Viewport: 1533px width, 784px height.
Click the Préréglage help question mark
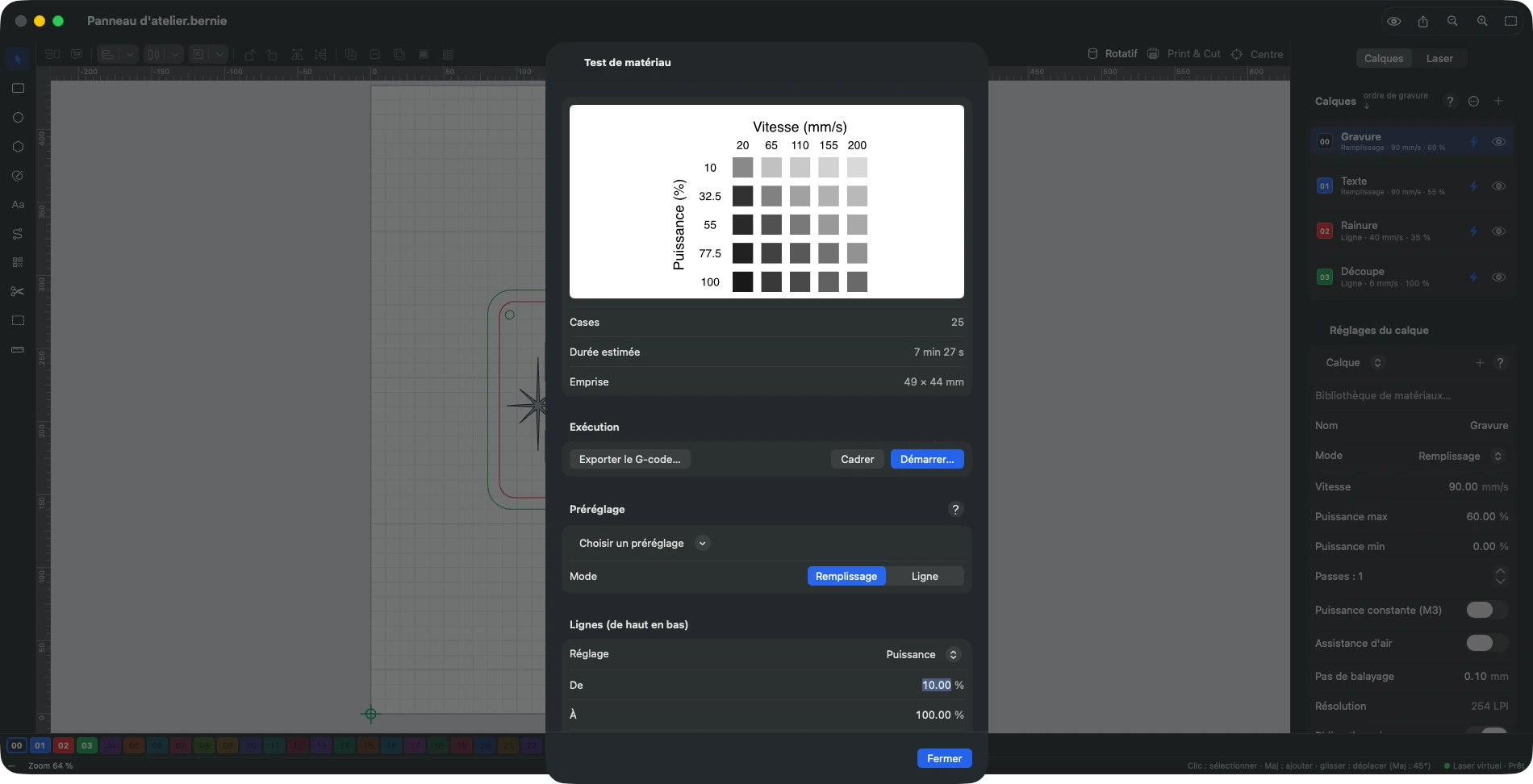coord(955,509)
